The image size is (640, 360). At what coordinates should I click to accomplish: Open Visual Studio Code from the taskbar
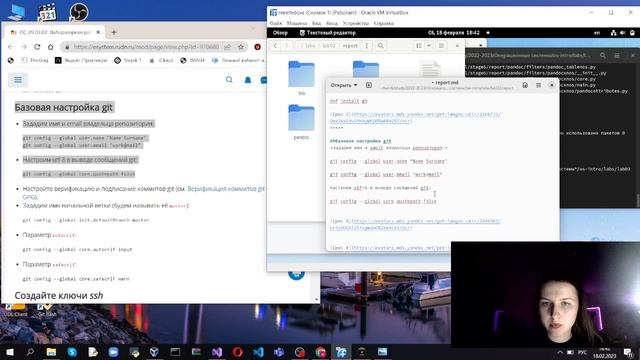tap(258, 352)
